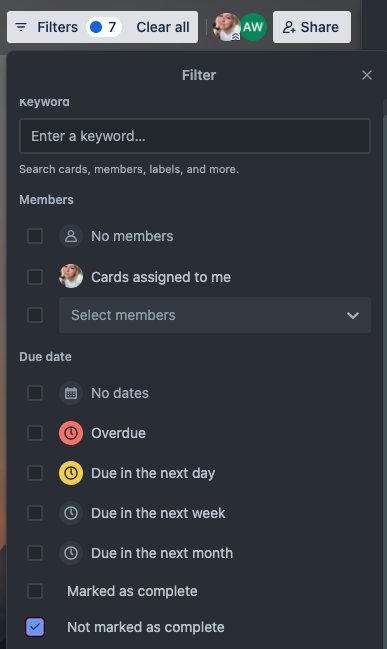Click the No members person icon
This screenshot has width=387, height=649.
(x=71, y=236)
